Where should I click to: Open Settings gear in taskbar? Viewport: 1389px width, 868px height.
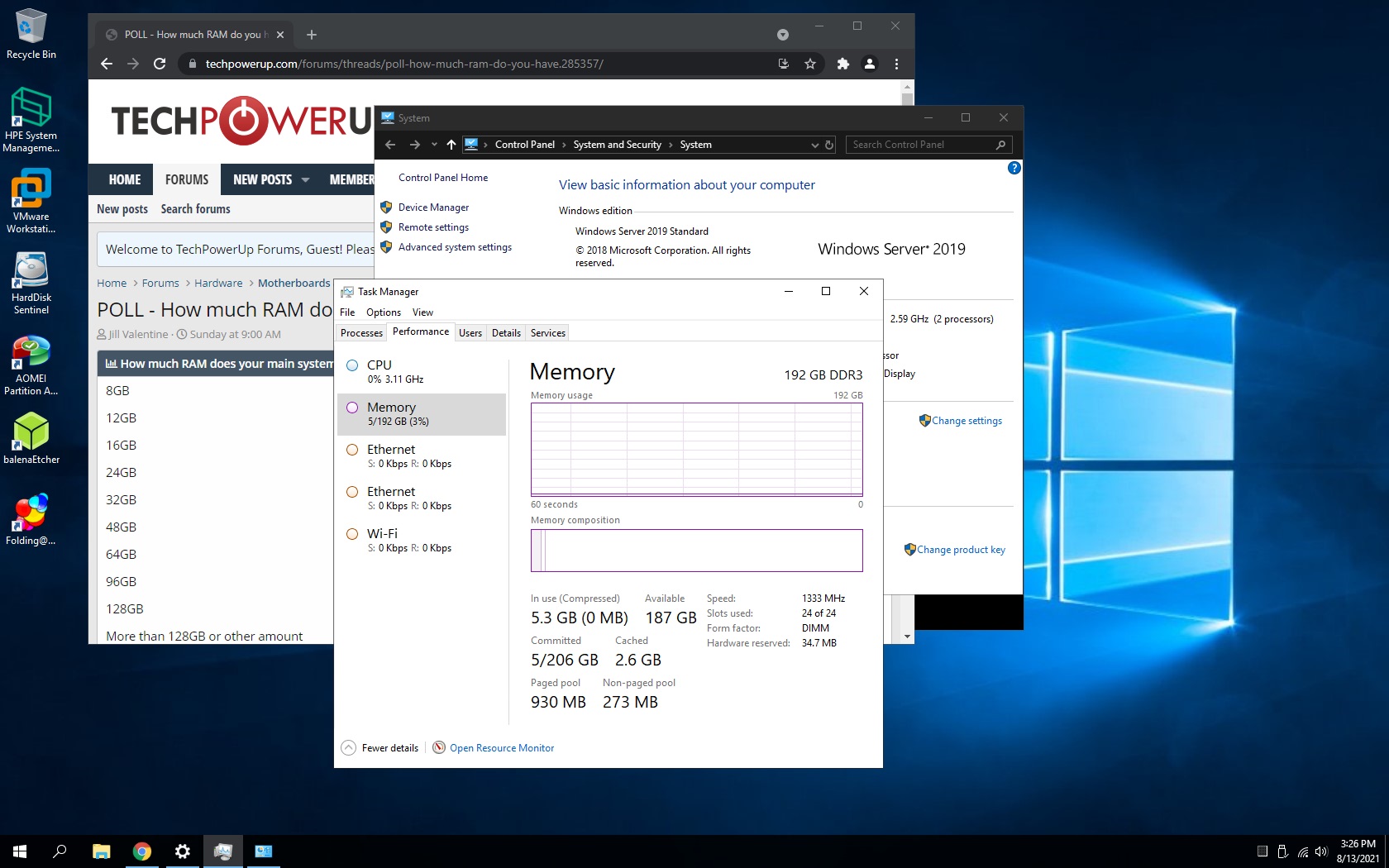[183, 851]
